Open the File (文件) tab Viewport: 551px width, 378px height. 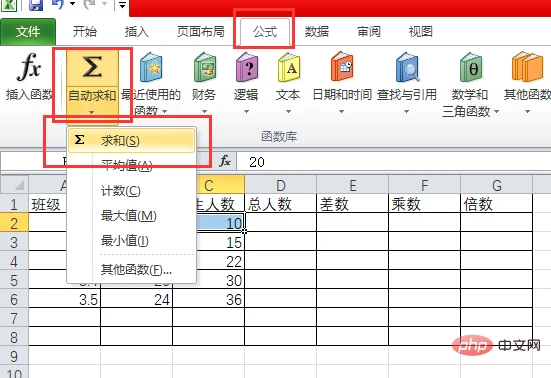tap(28, 32)
